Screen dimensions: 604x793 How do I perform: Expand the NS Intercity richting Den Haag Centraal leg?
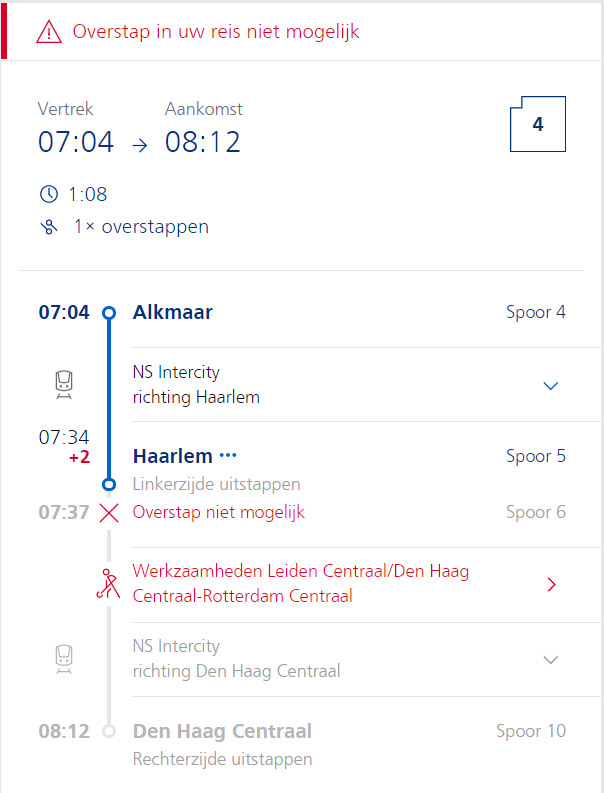click(550, 659)
